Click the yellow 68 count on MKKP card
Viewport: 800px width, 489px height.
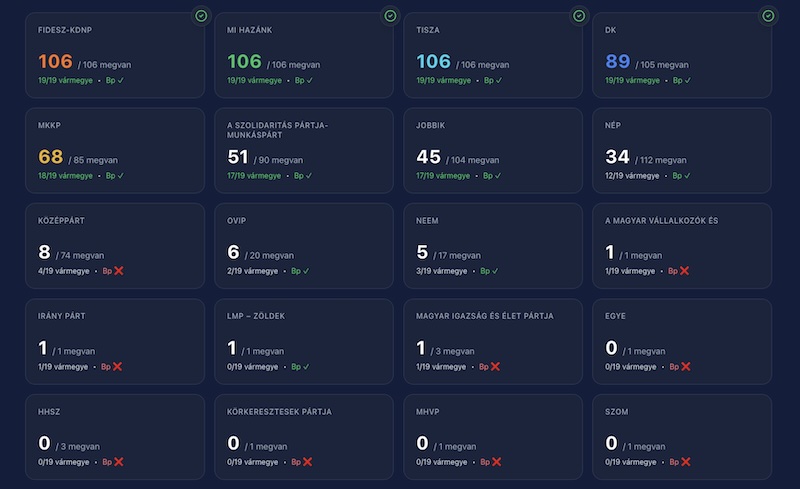click(51, 157)
